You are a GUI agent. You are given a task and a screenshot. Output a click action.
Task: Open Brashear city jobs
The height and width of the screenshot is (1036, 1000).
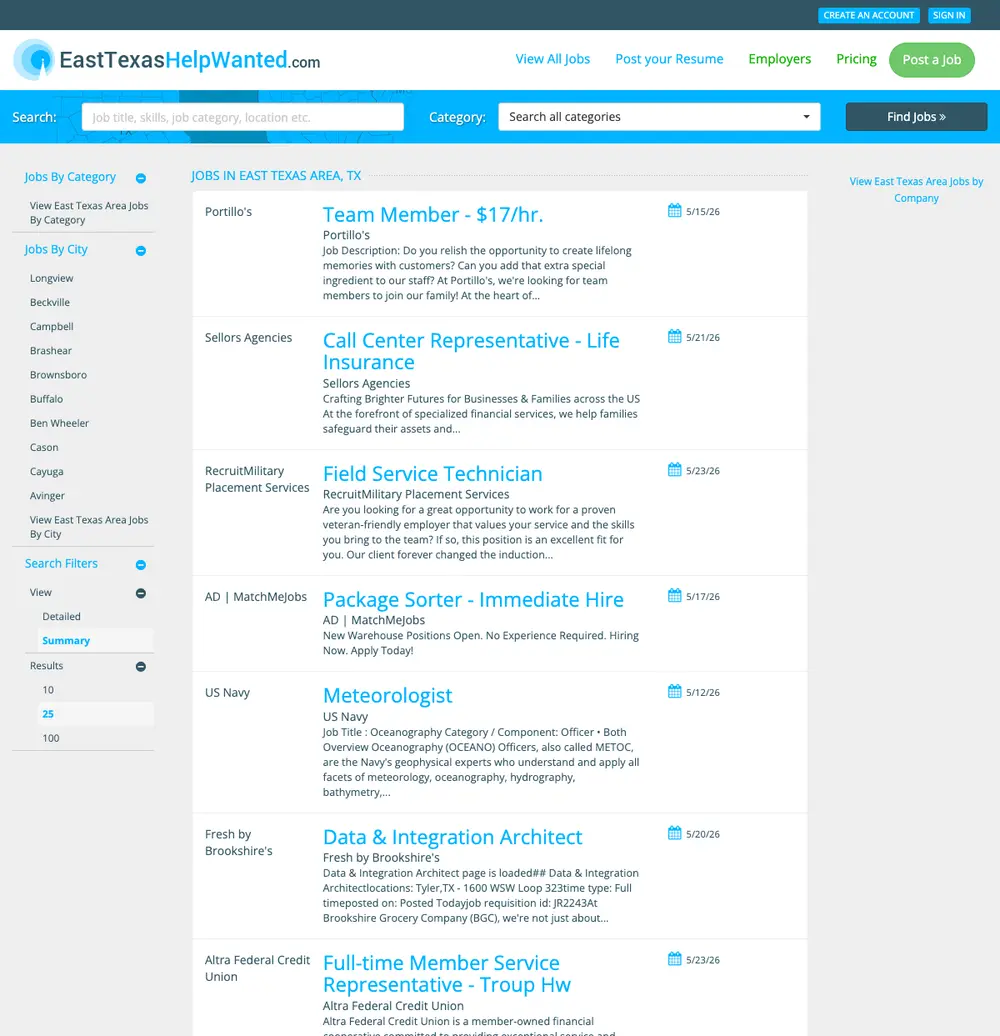coord(51,350)
